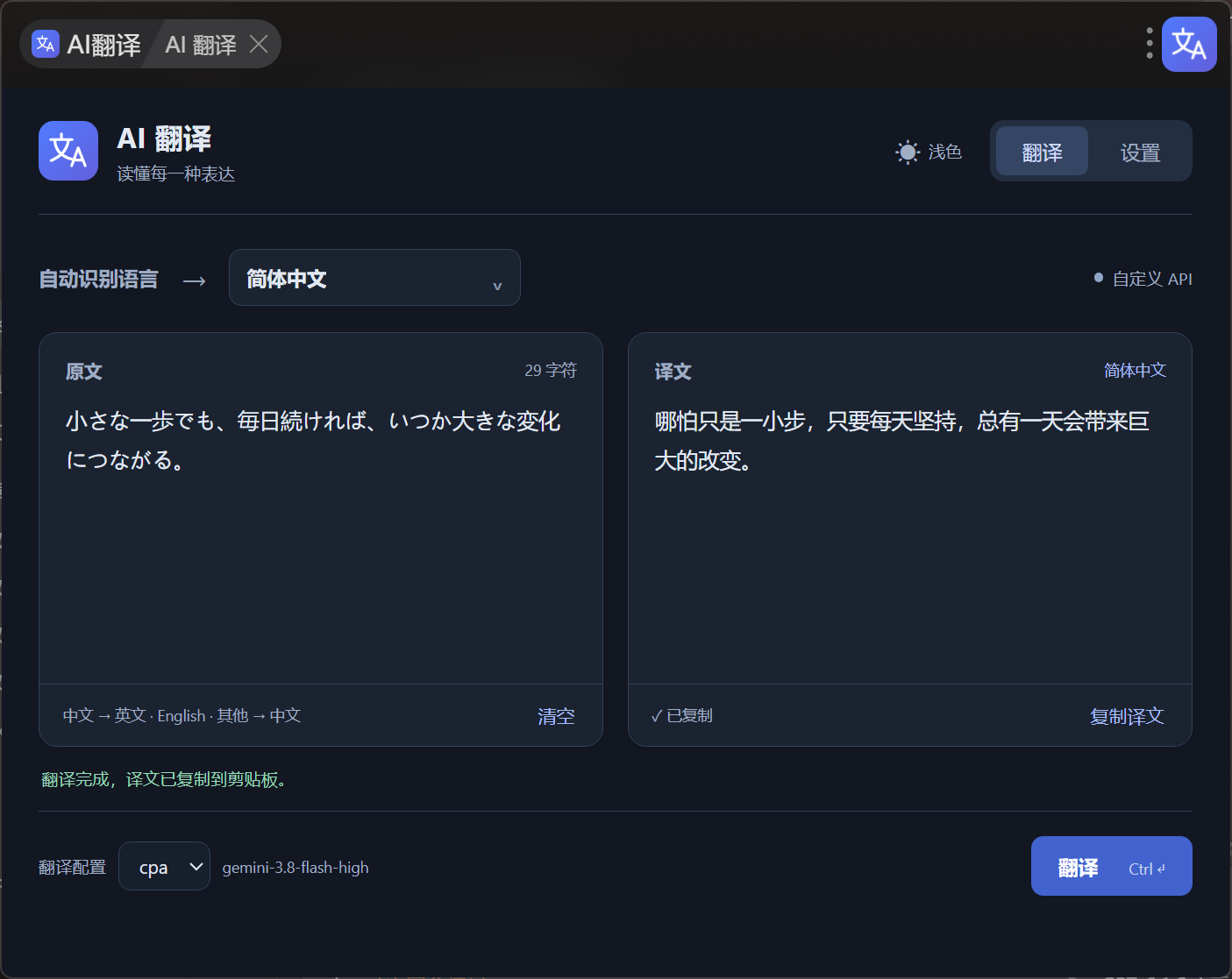Image resolution: width=1232 pixels, height=979 pixels.
Task: Click the 读懂每一种表达 subtitle
Action: (x=175, y=174)
